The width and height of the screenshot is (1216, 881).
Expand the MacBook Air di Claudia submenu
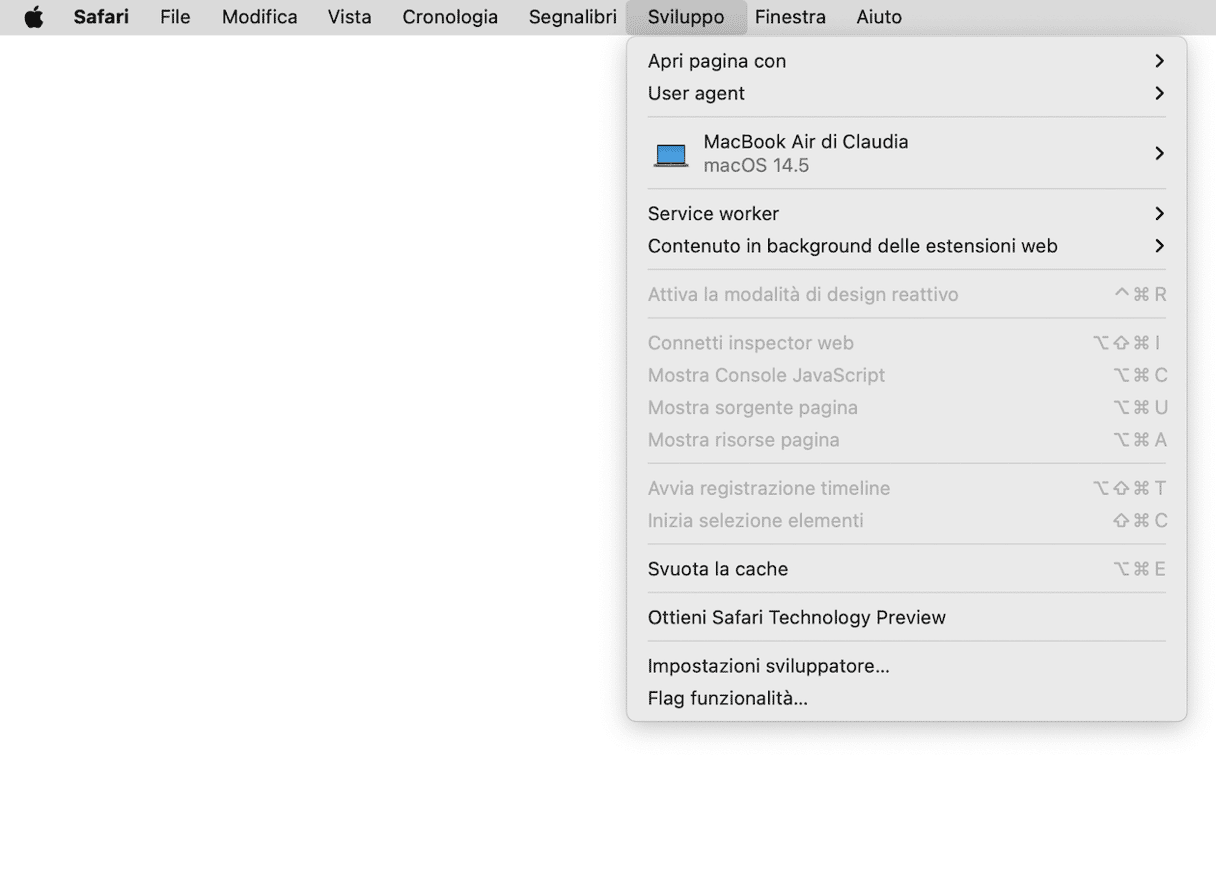906,153
